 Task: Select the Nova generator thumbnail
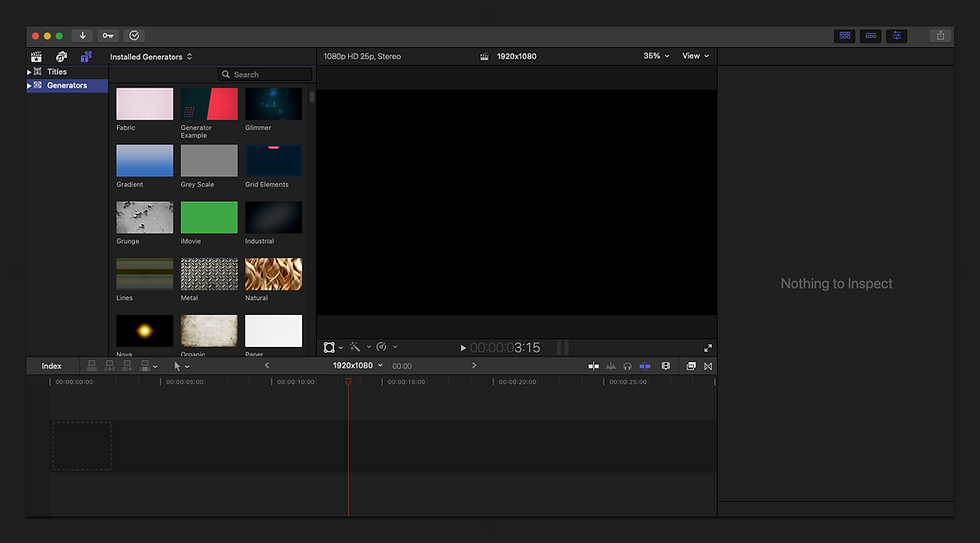point(144,331)
